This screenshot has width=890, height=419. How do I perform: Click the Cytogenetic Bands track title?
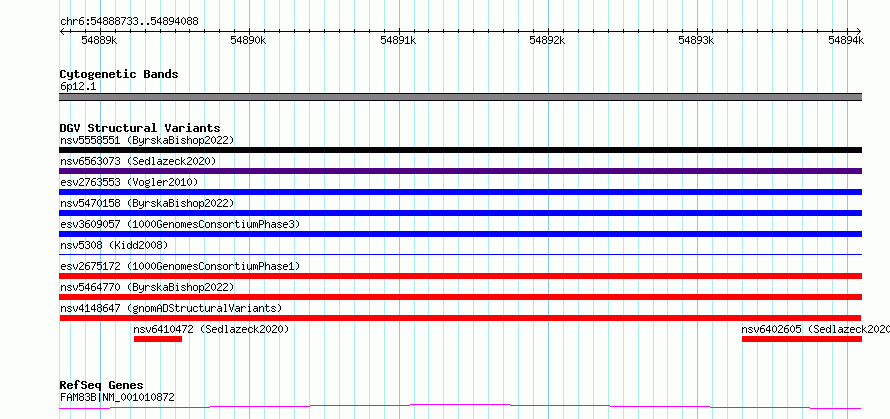coord(119,74)
